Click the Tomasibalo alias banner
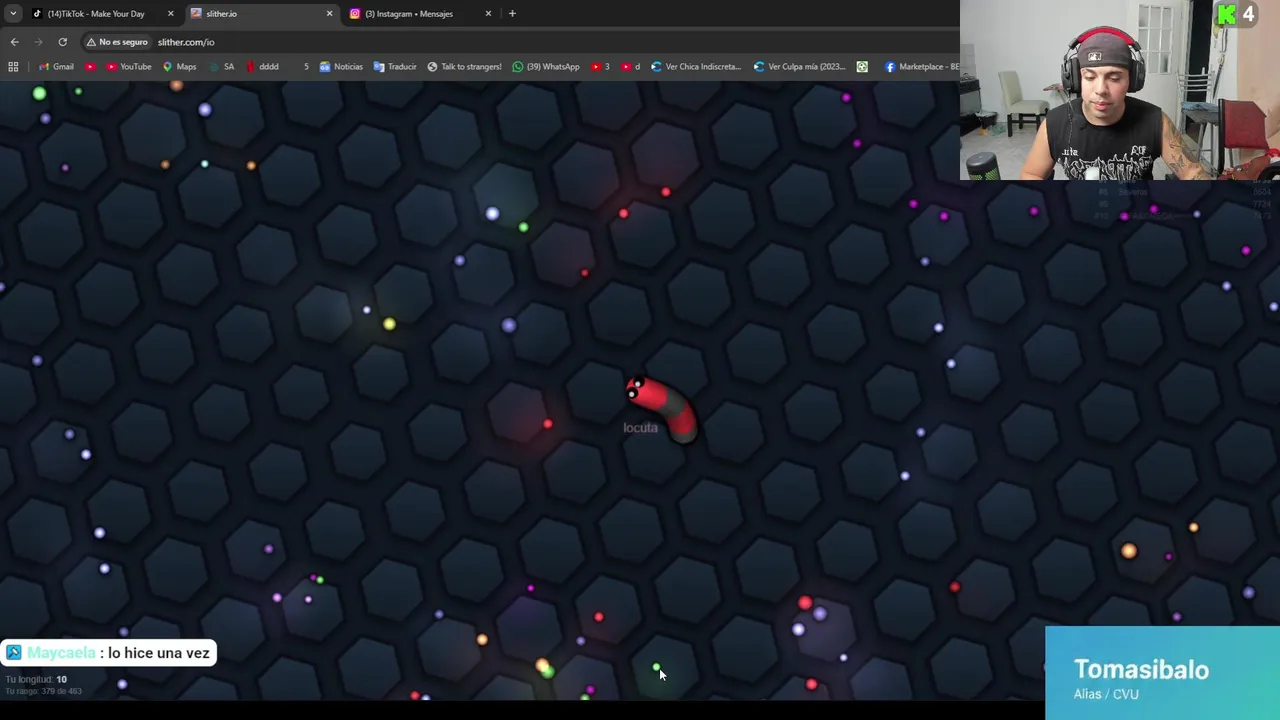This screenshot has width=1280, height=720. [x=1162, y=673]
